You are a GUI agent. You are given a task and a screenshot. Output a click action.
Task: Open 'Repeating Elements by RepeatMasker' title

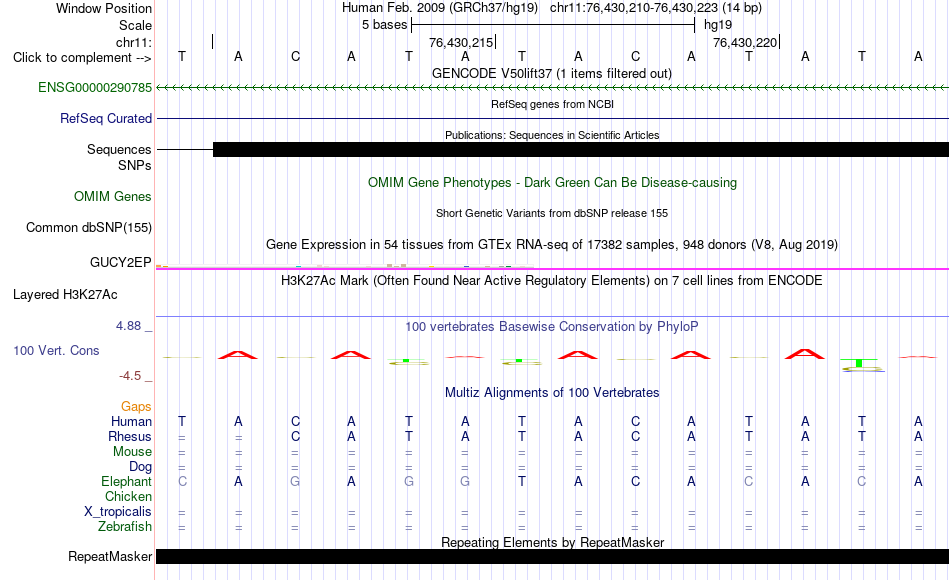coord(552,542)
